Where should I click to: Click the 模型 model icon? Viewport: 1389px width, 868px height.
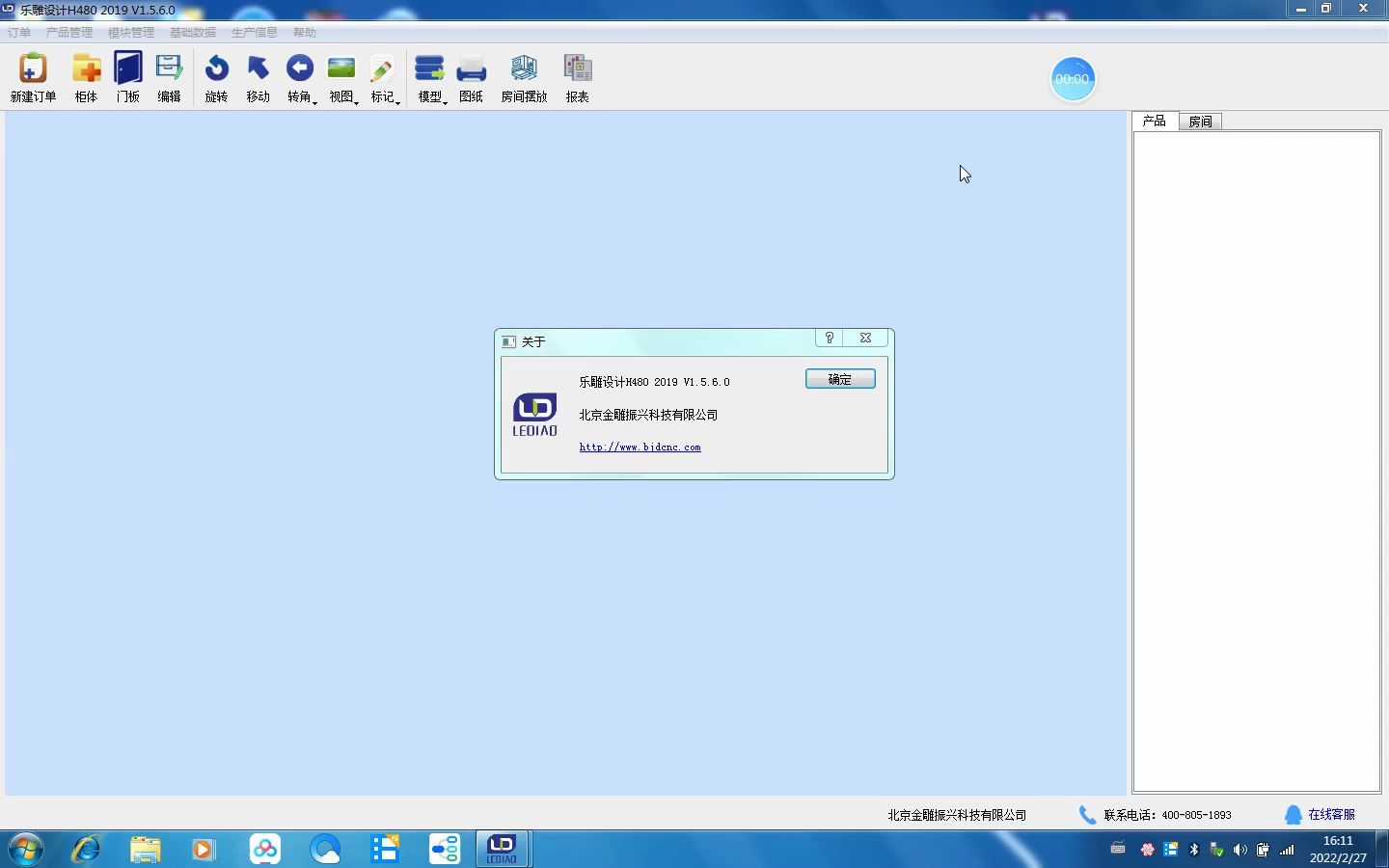[x=429, y=69]
